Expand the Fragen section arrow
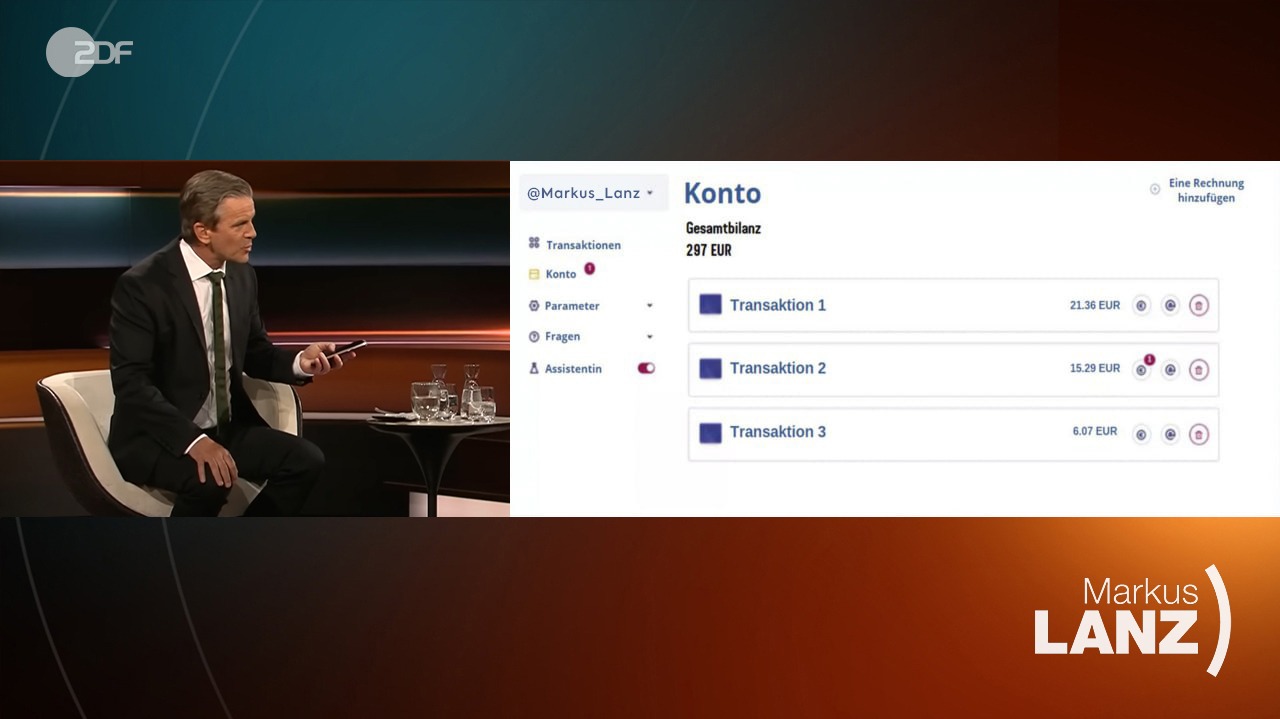1280x719 pixels. [650, 337]
